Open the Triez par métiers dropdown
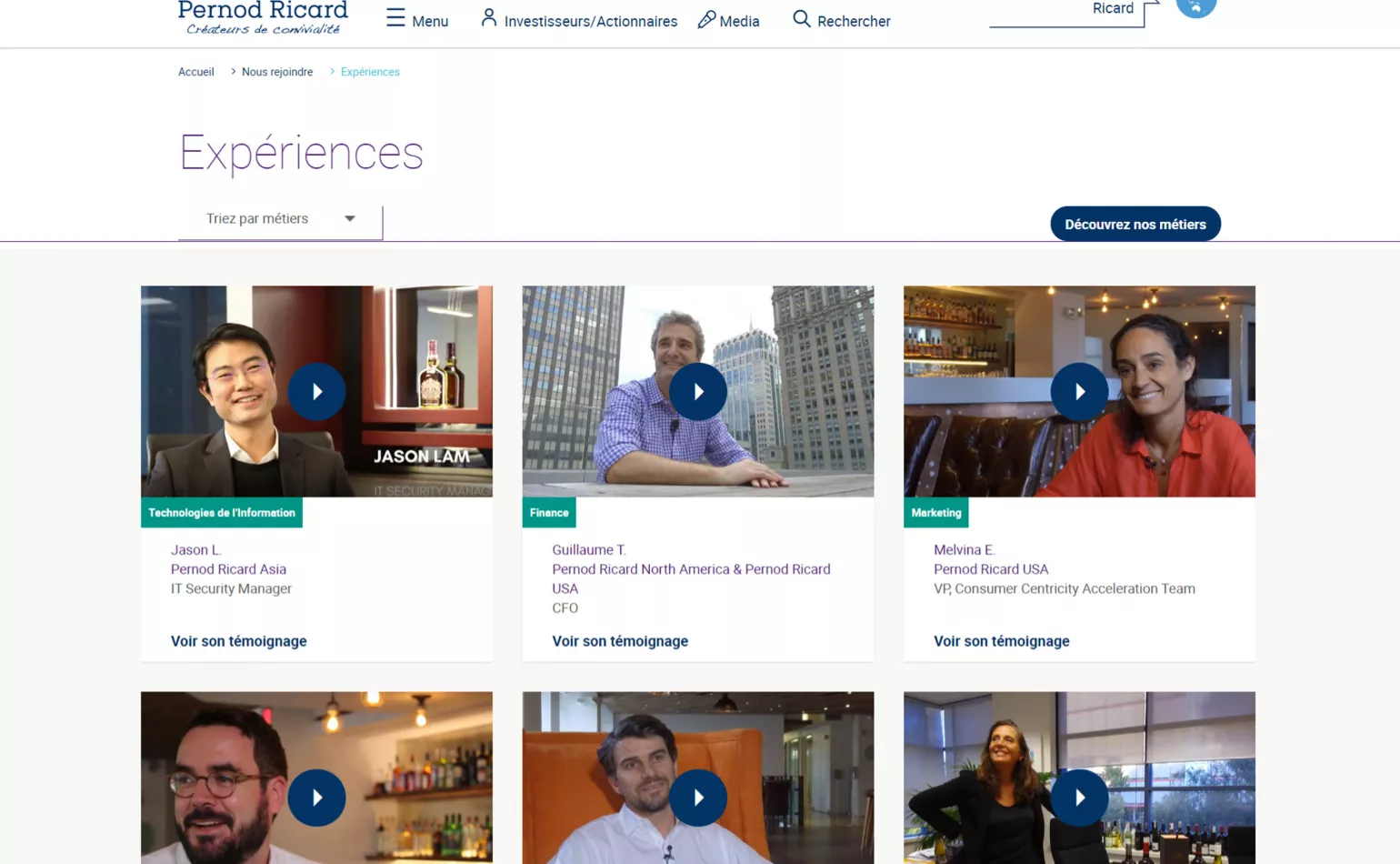The image size is (1400, 864). [280, 219]
